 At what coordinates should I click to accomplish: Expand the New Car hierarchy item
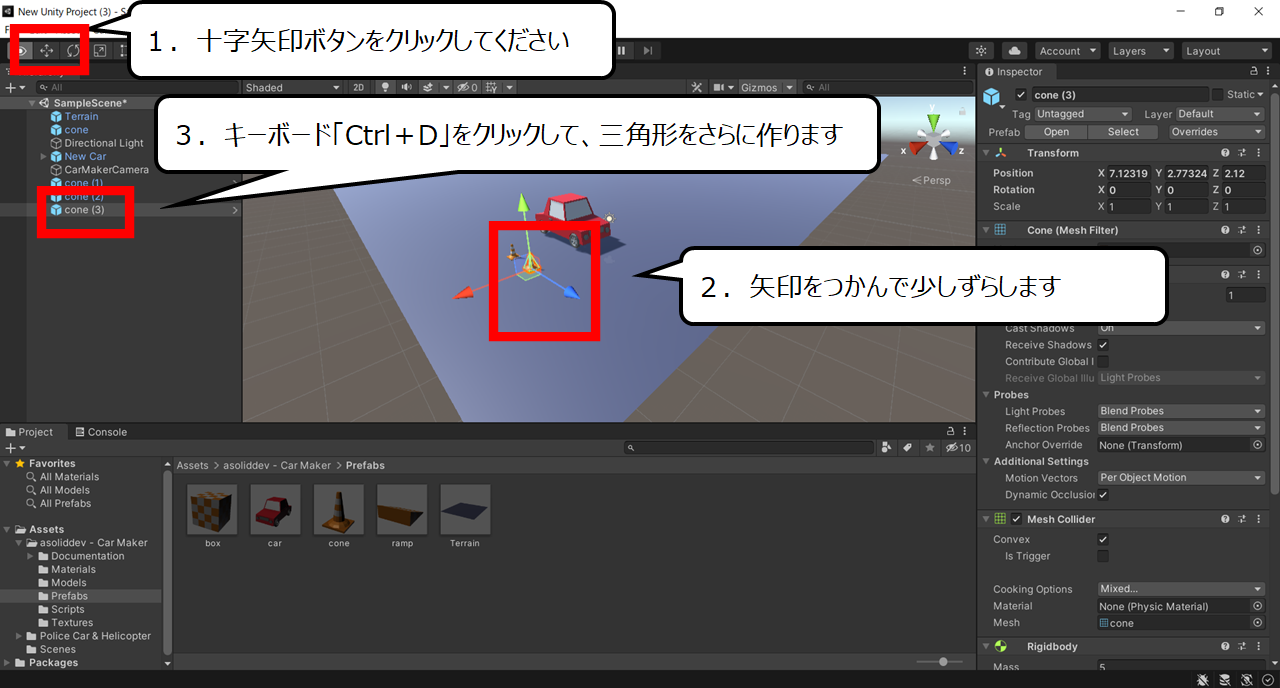coord(44,157)
